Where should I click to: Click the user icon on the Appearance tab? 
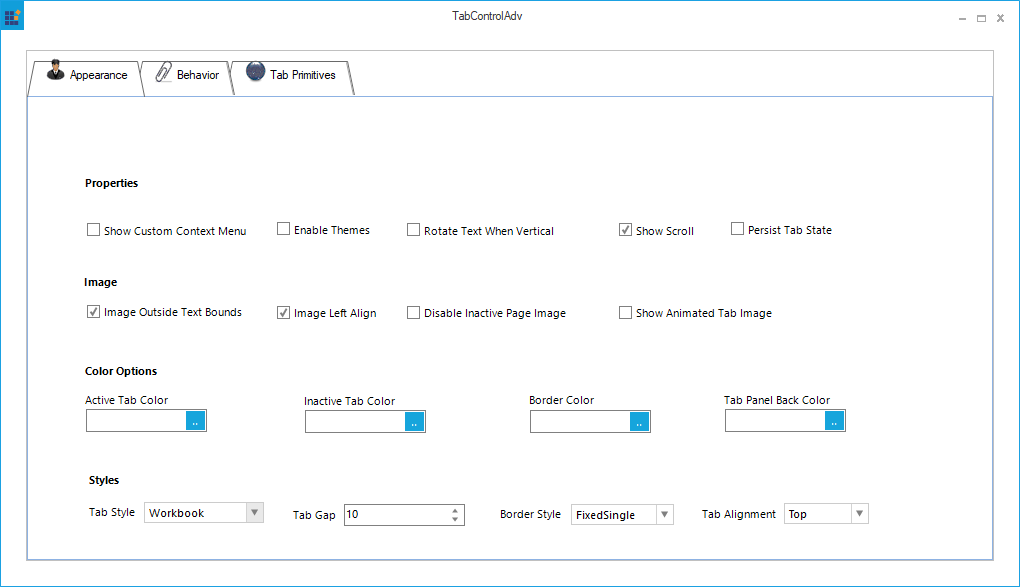56,73
